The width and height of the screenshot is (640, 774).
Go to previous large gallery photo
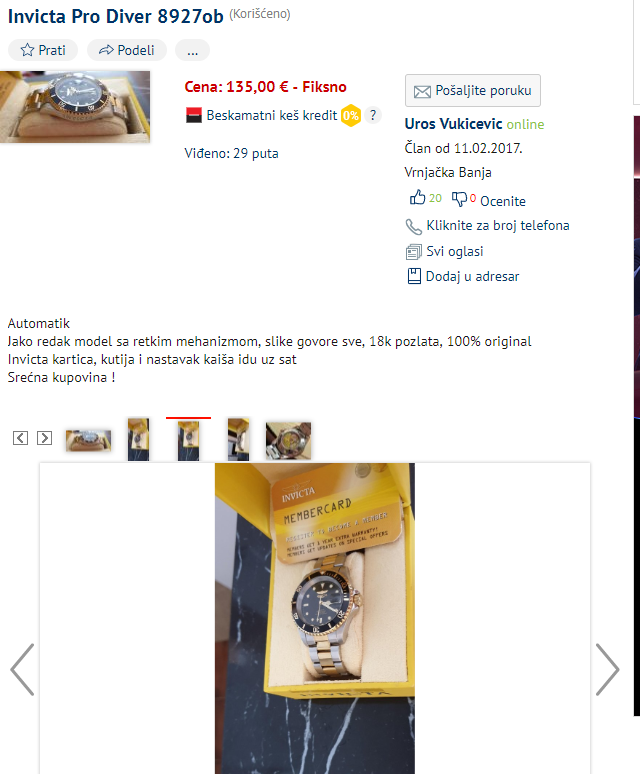[22, 669]
